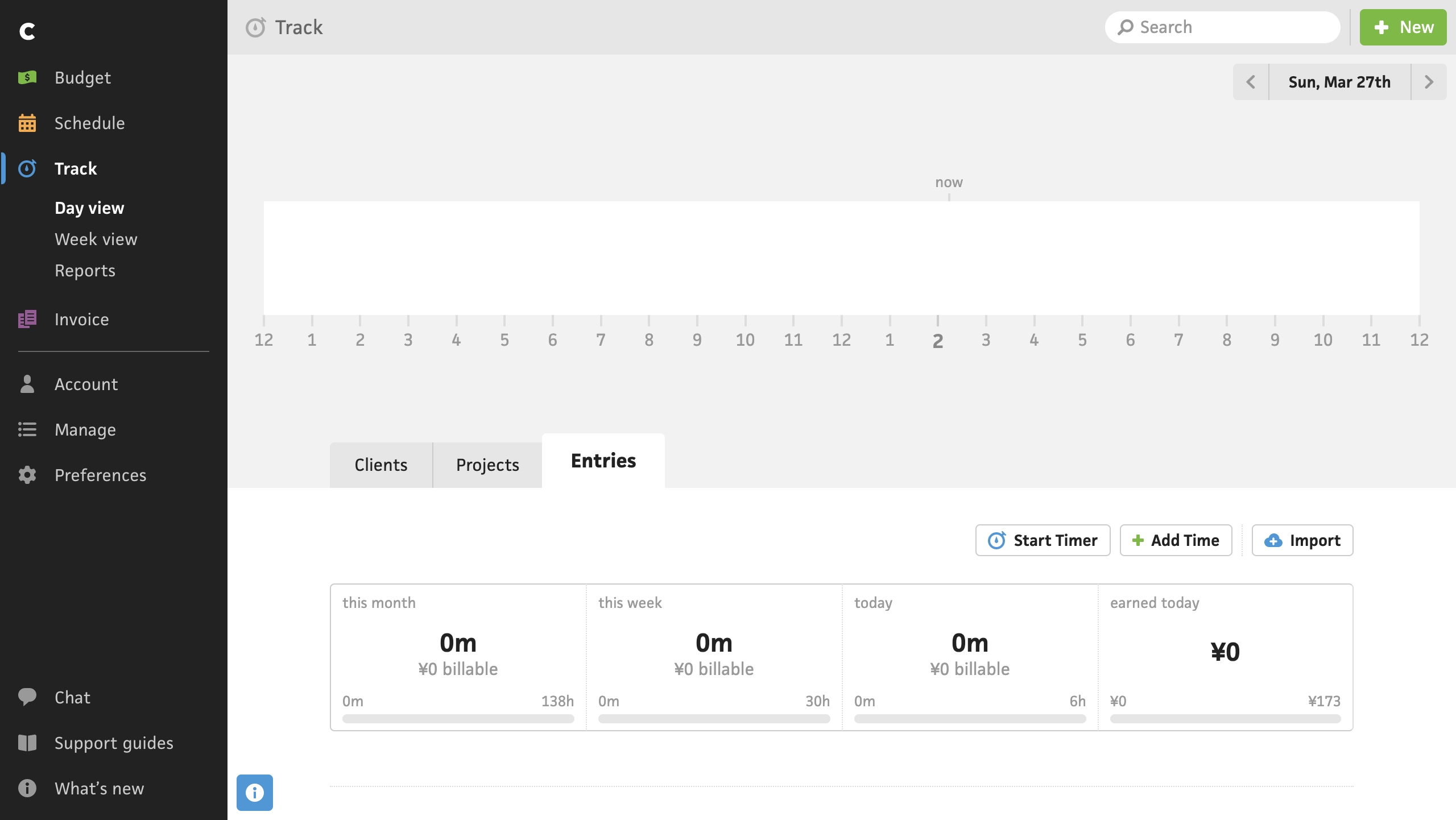This screenshot has width=1456, height=820.
Task: Select Week view in sidebar
Action: [96, 239]
